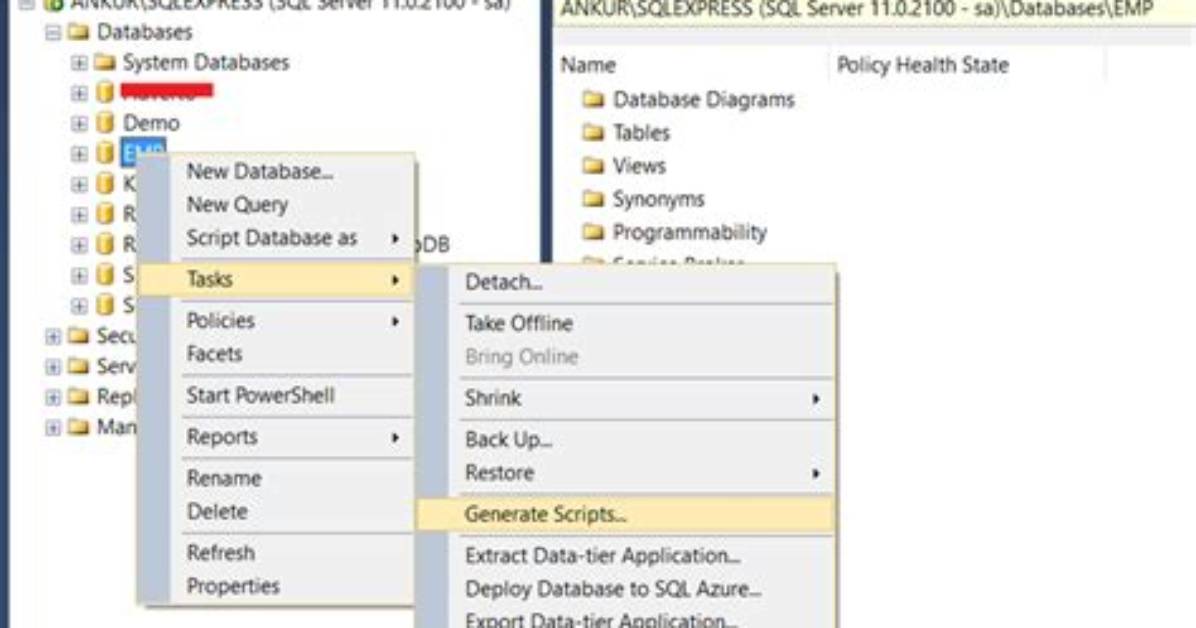Screen dimensions: 1196x628
Task: Click the Databases folder icon
Action: tap(78, 32)
